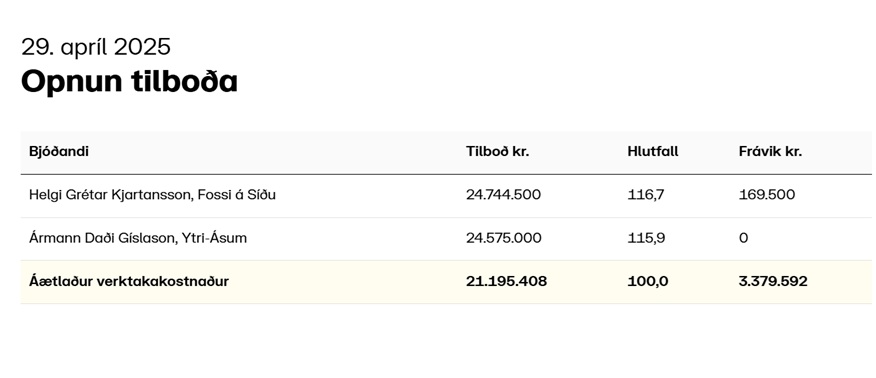Click the Tilboð kr. column header

(x=497, y=151)
